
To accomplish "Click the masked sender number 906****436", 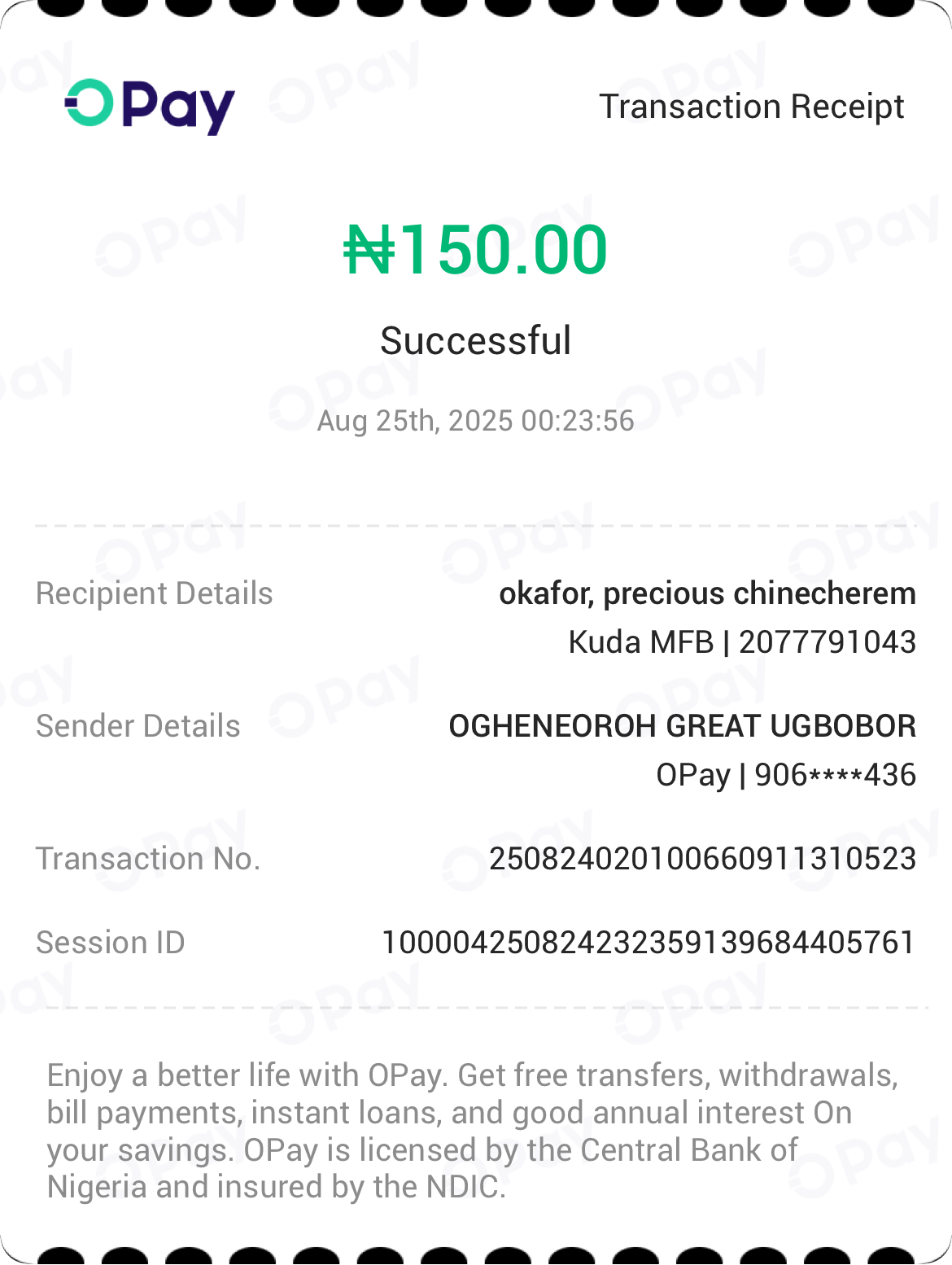I will (x=835, y=775).
